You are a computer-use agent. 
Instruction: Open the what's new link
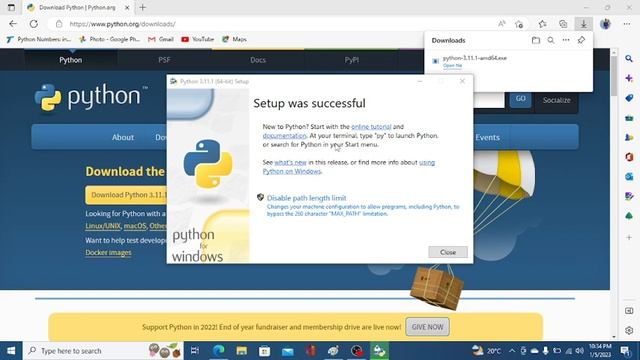click(290, 162)
